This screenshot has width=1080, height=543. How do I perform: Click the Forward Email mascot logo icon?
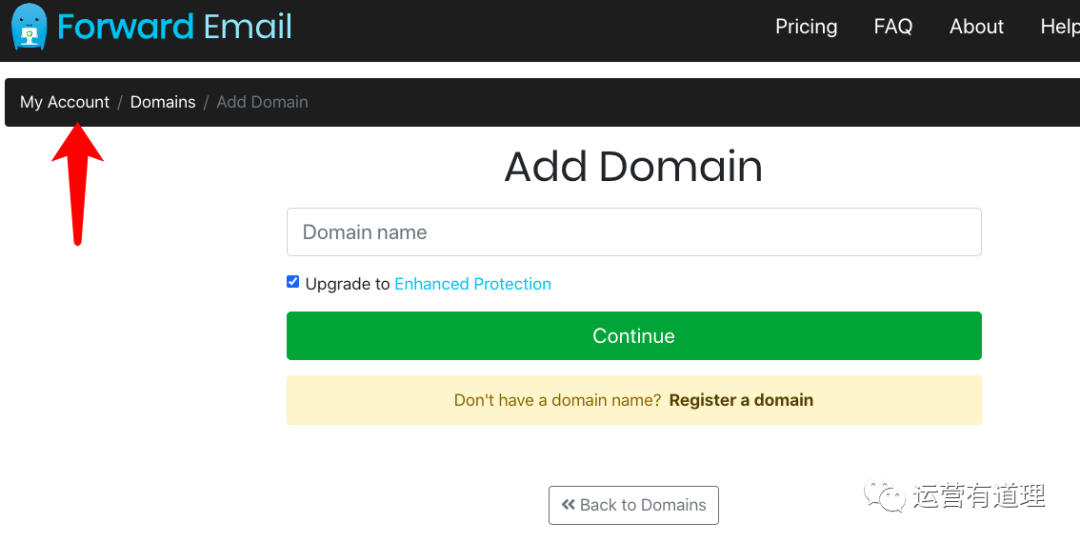[x=29, y=27]
